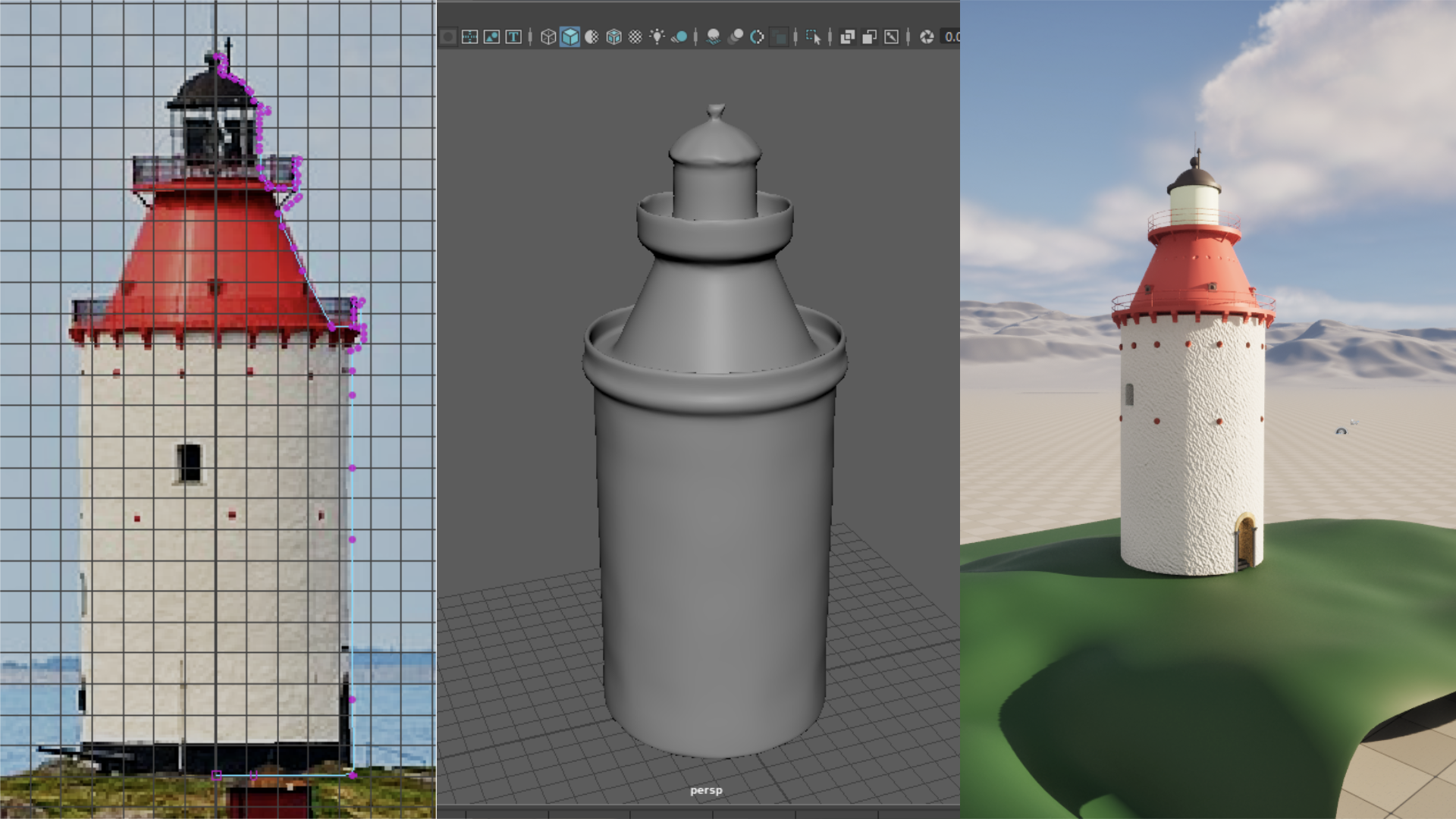Click the exposure value field

(x=951, y=36)
